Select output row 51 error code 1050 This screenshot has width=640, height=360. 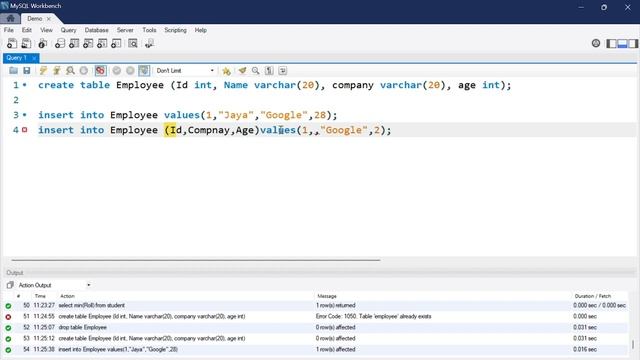click(x=316, y=316)
